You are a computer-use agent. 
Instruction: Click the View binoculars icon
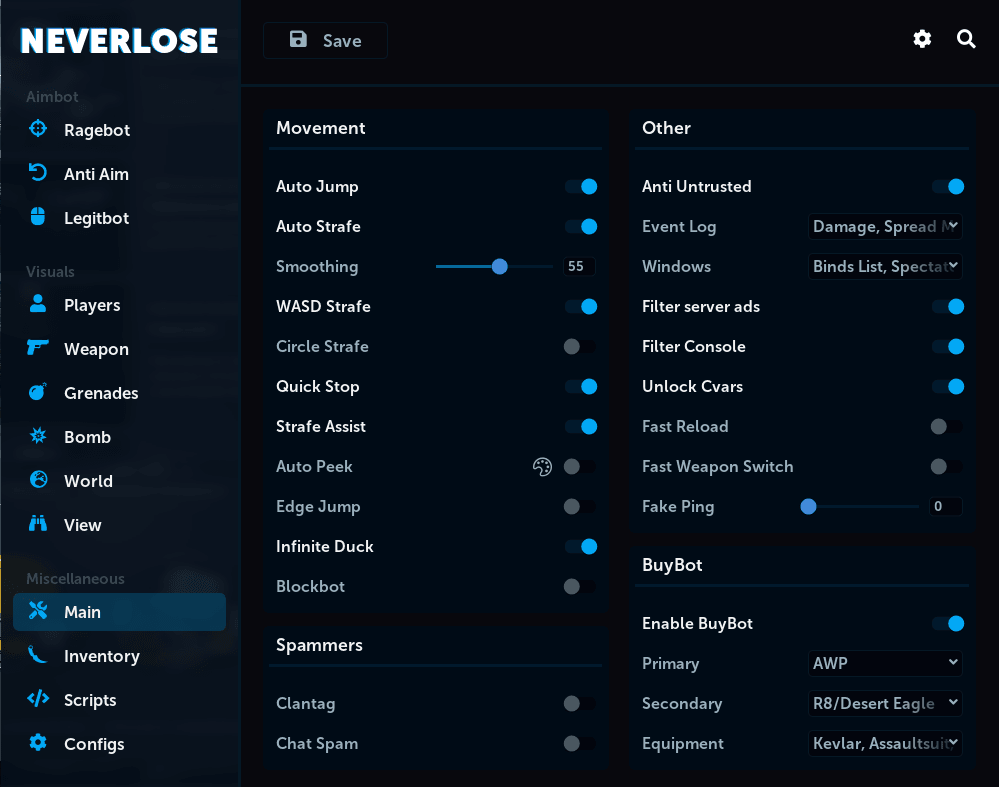38,523
